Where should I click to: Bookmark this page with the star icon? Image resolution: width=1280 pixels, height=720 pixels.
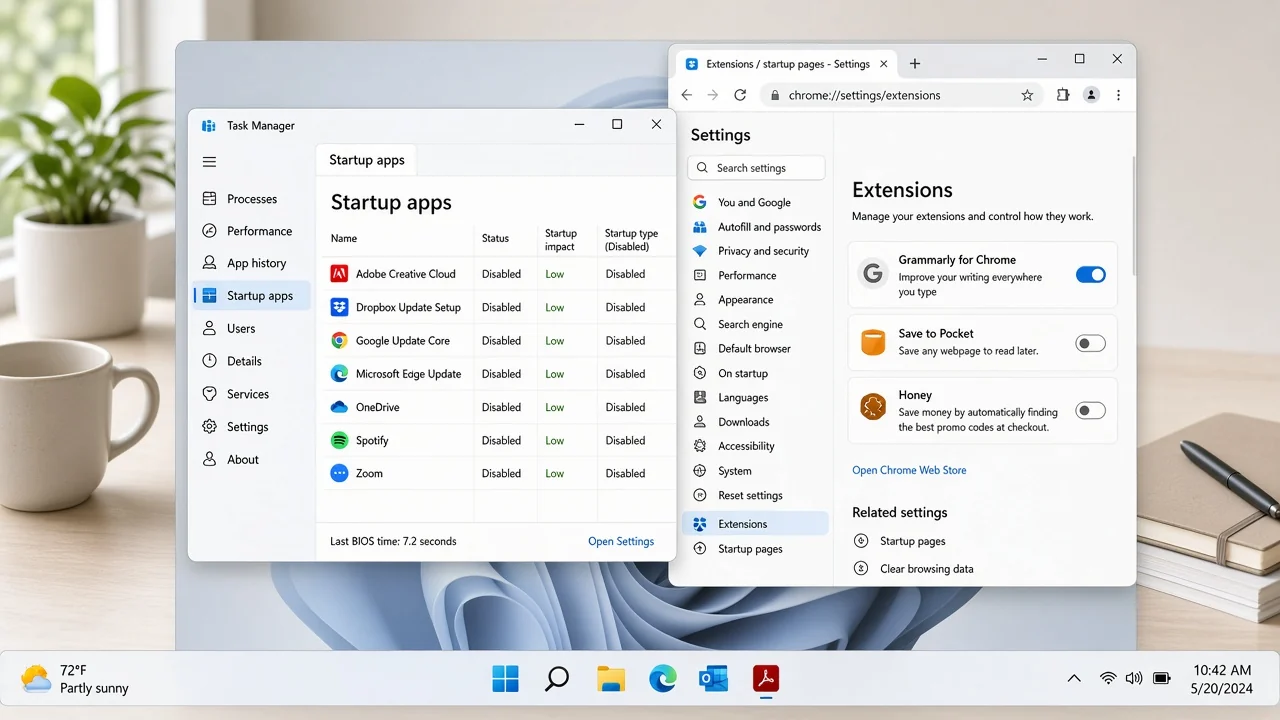pyautogui.click(x=1027, y=95)
